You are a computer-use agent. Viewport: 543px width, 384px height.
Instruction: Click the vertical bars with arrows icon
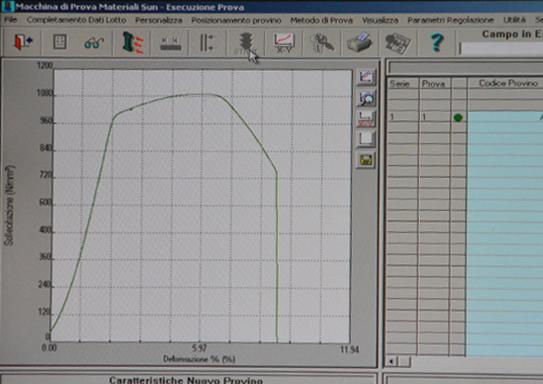point(207,43)
